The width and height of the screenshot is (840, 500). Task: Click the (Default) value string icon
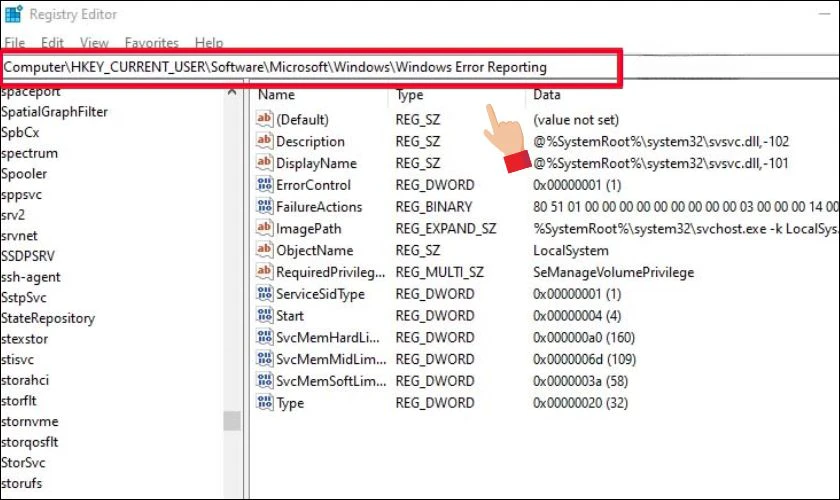coord(265,118)
